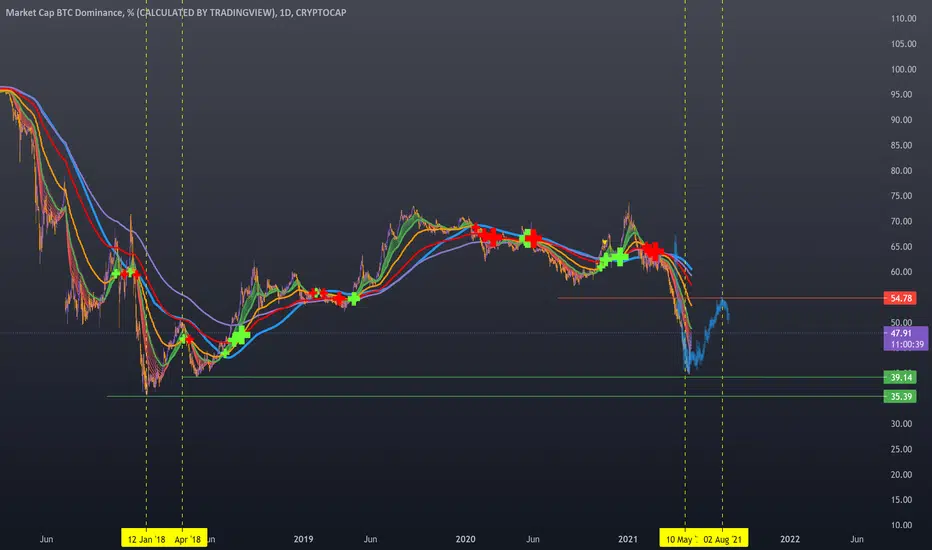Click the 2019 label on time axis
The image size is (932, 550).
point(303,539)
